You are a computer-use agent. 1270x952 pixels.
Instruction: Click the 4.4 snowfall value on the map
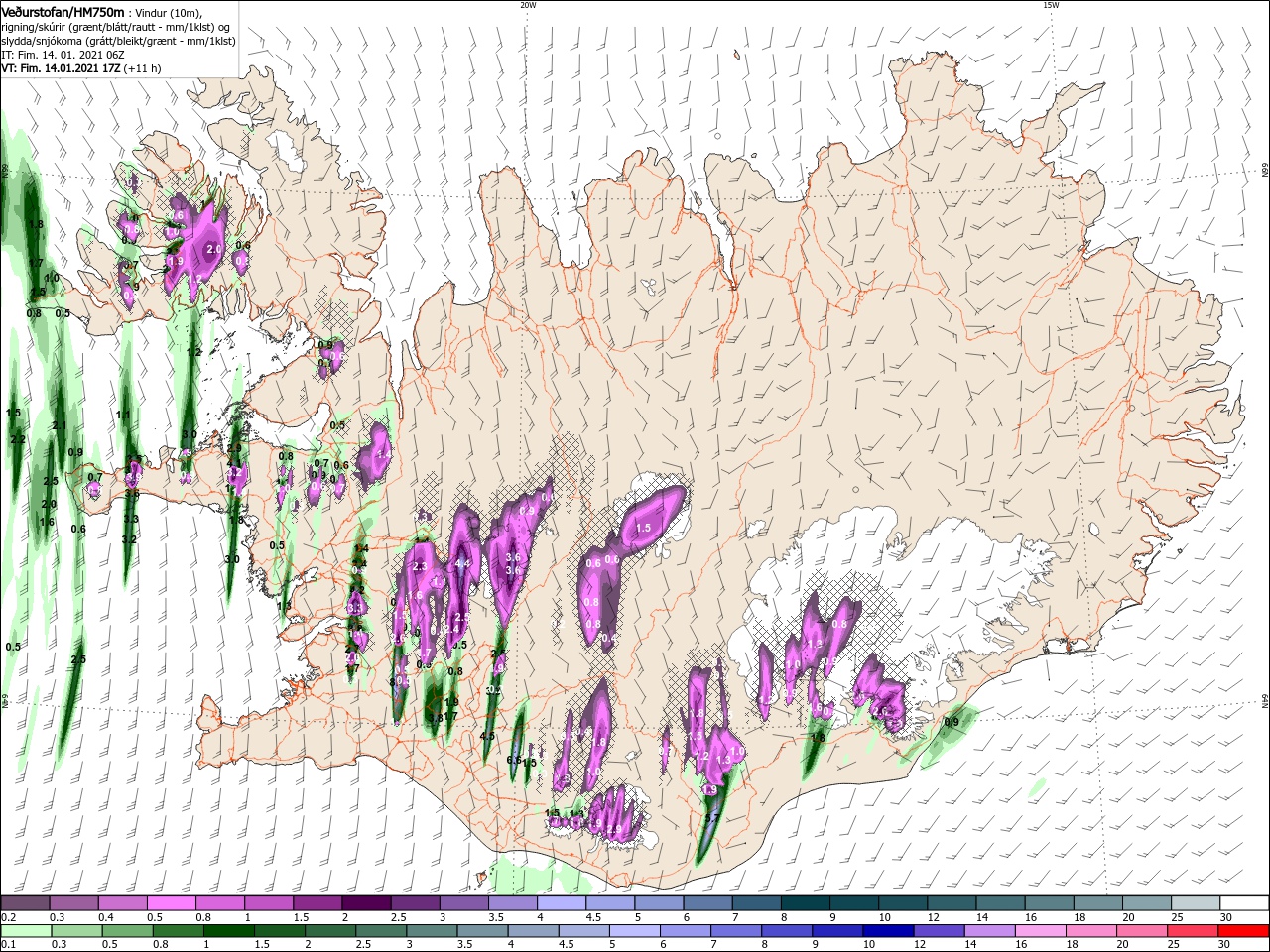point(461,563)
